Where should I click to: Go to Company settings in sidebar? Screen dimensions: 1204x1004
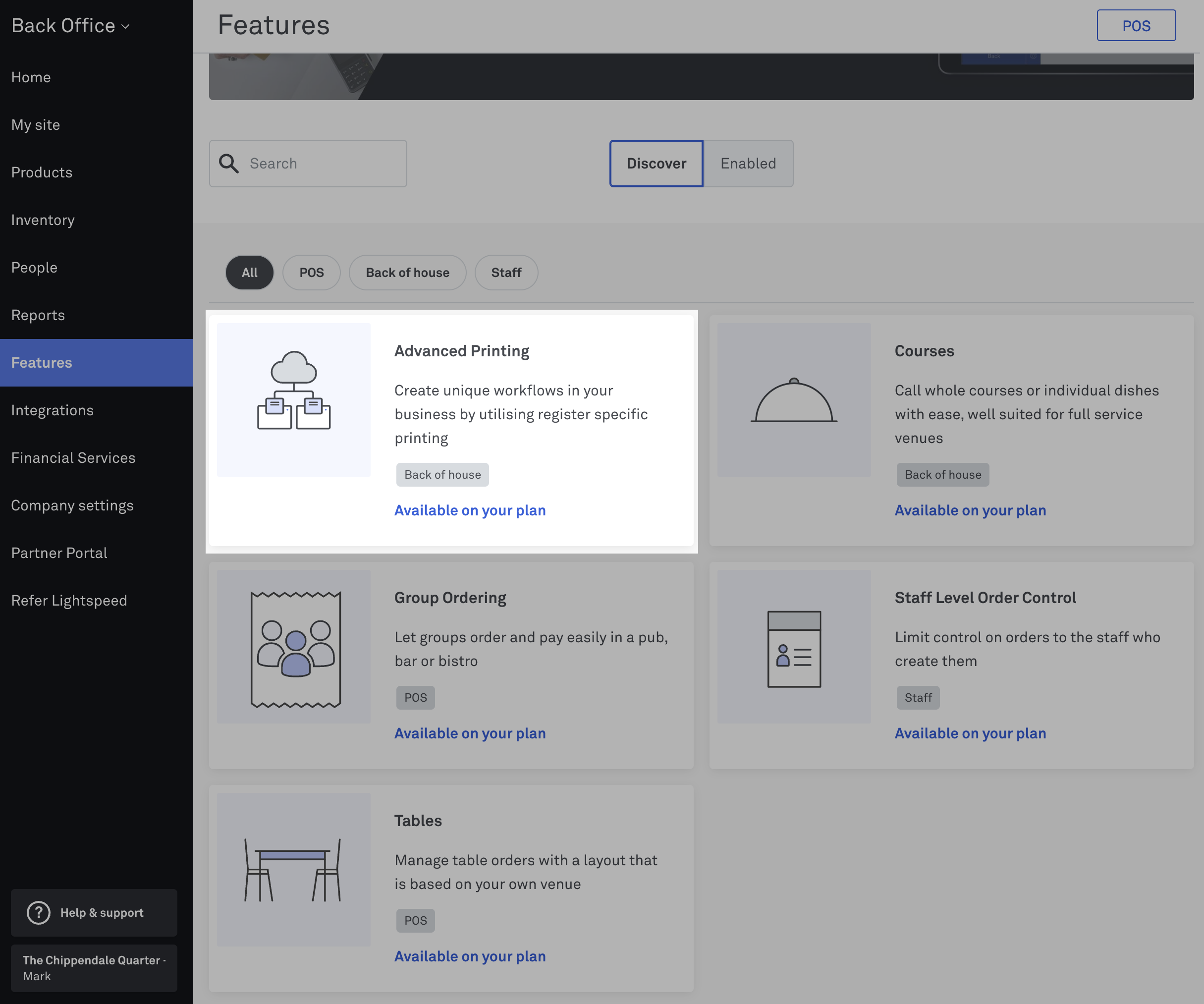click(x=72, y=505)
